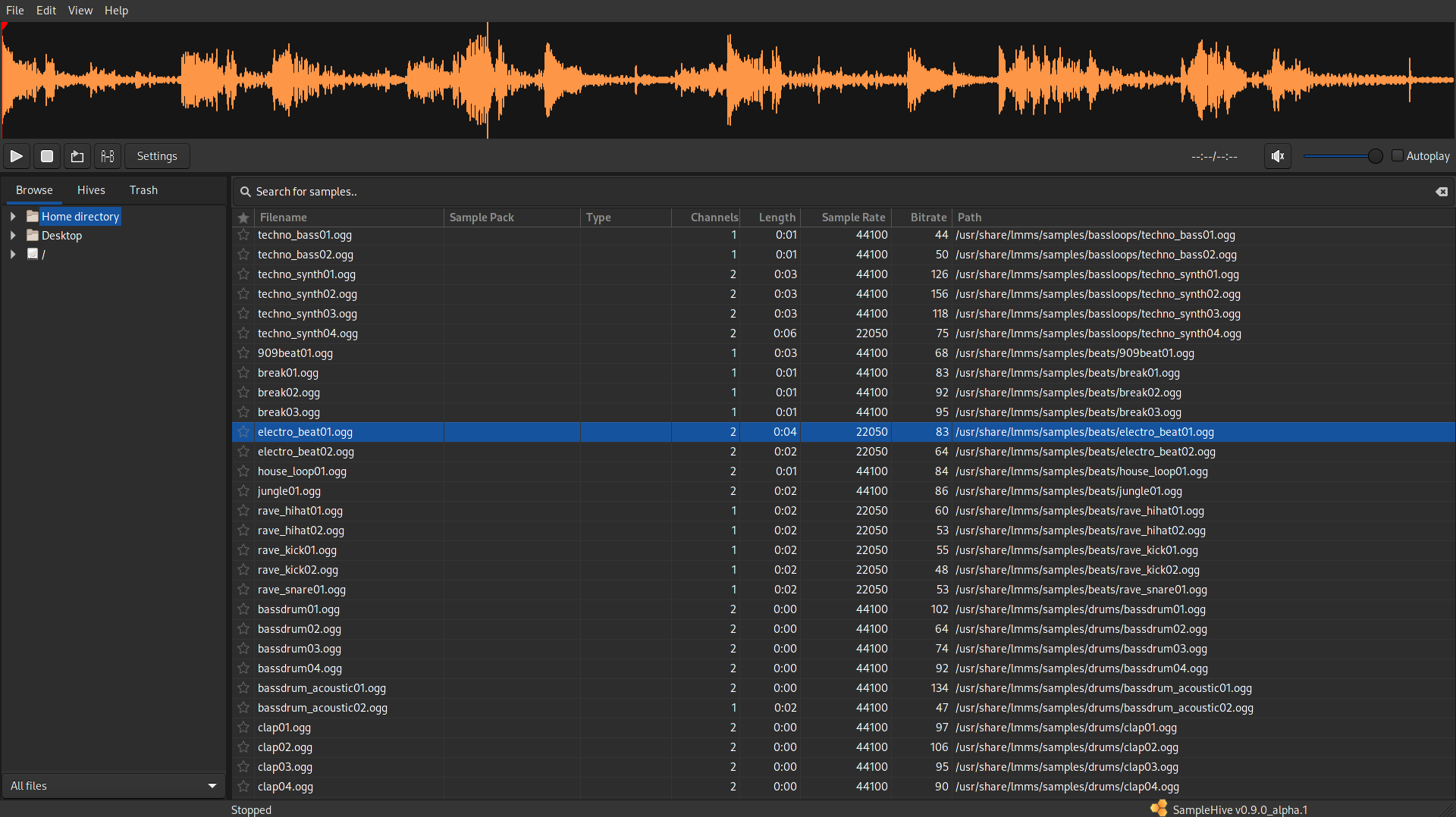Expand the Home directory tree item
Screen dimensions: 1456x817
click(12, 216)
